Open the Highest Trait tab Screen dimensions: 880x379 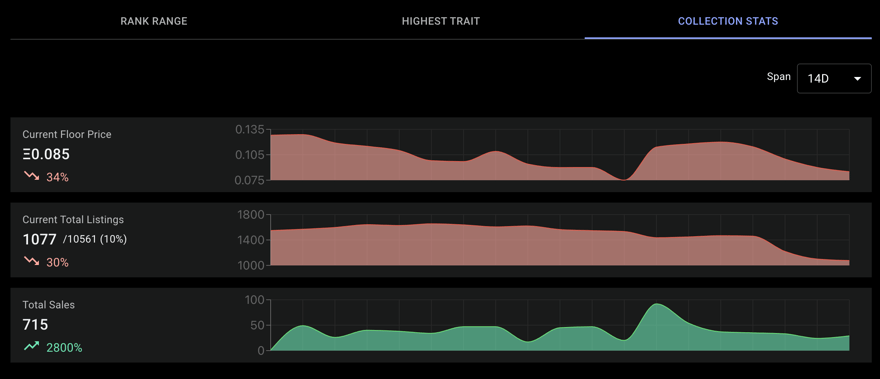441,21
